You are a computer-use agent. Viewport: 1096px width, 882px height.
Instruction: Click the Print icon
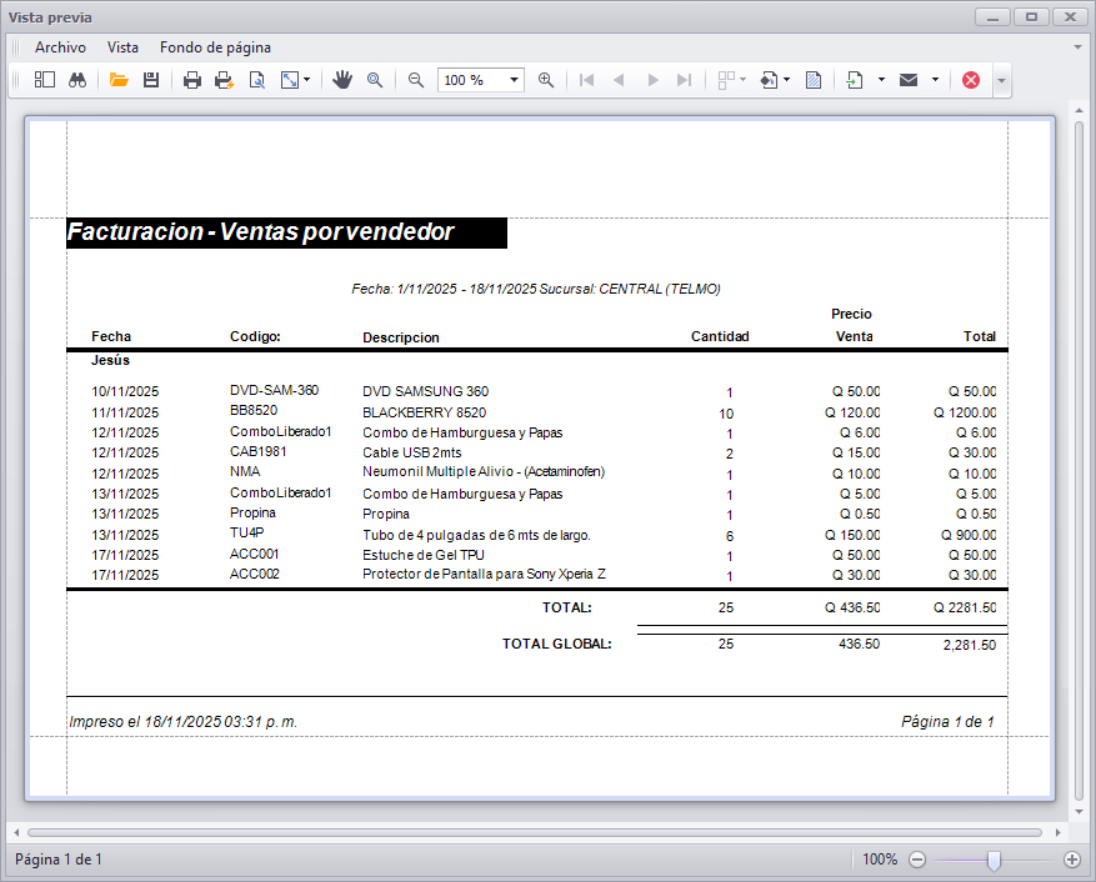pos(192,80)
